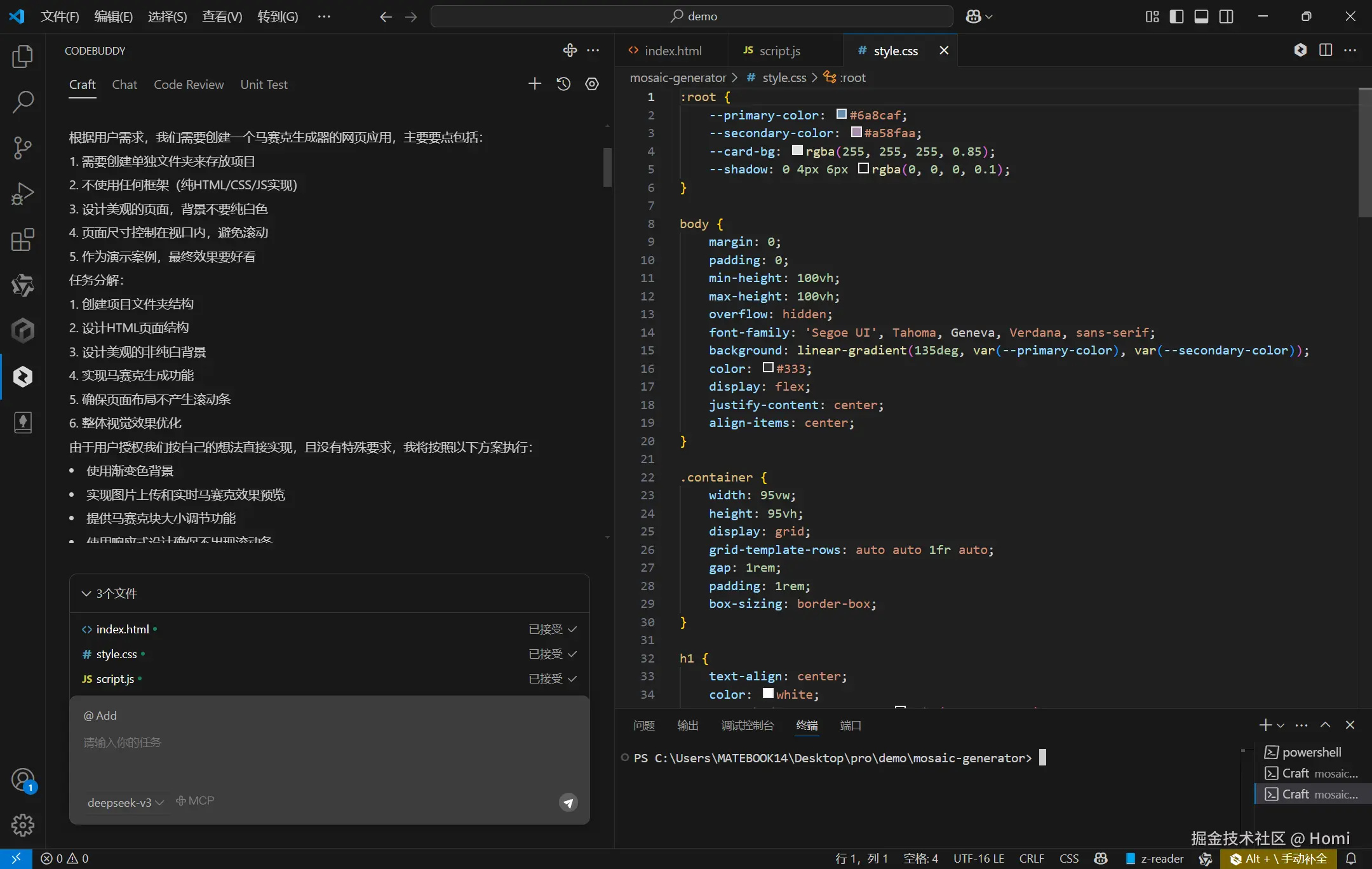Collapse the 3个文件 file list
Image resolution: width=1372 pixels, height=869 pixels.
[x=86, y=593]
